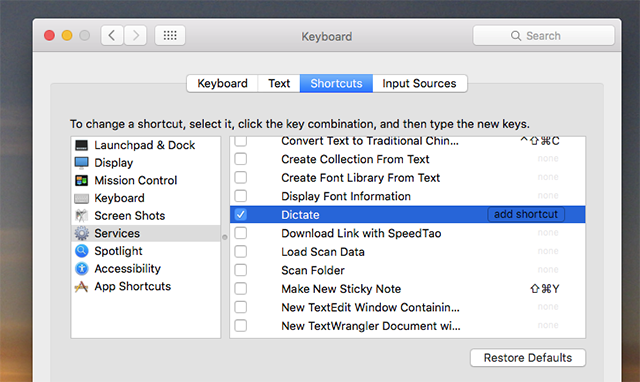This screenshot has width=640, height=382.
Task: Enable Create Font Library From Text checkbox
Action: pos(241,178)
